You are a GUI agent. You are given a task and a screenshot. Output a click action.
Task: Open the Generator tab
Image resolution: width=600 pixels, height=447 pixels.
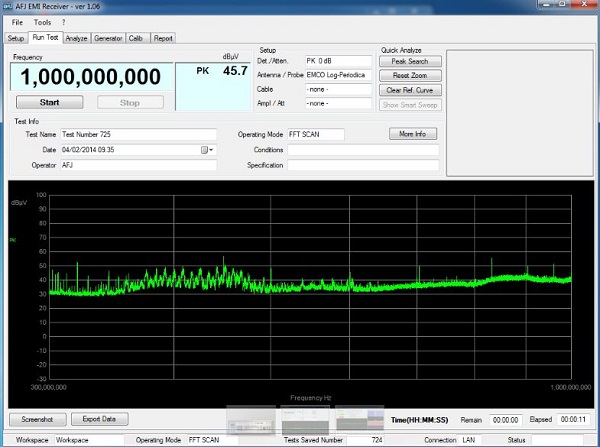108,38
